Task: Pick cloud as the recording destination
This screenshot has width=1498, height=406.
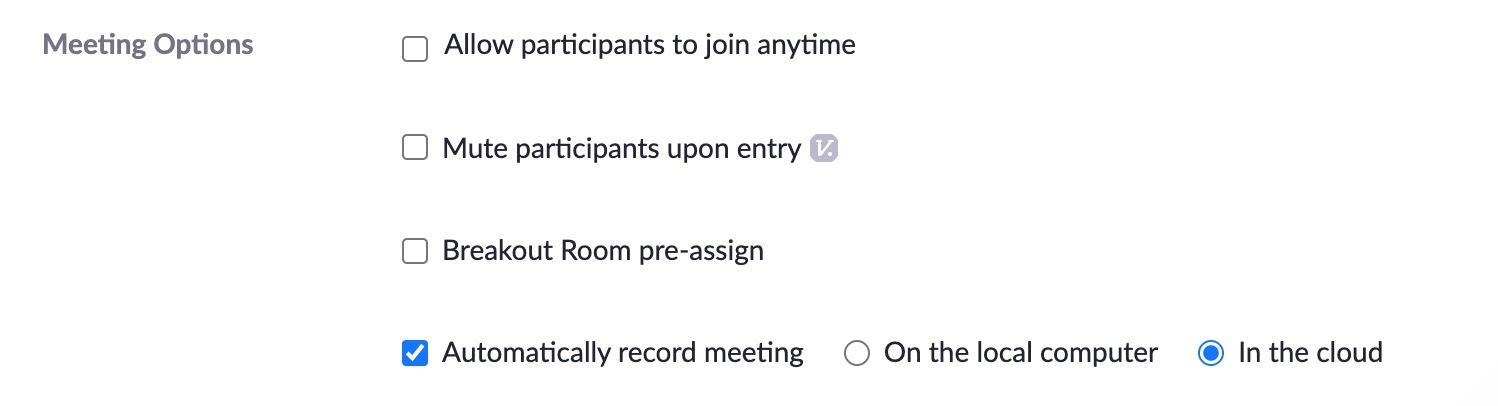Action: tap(1211, 353)
